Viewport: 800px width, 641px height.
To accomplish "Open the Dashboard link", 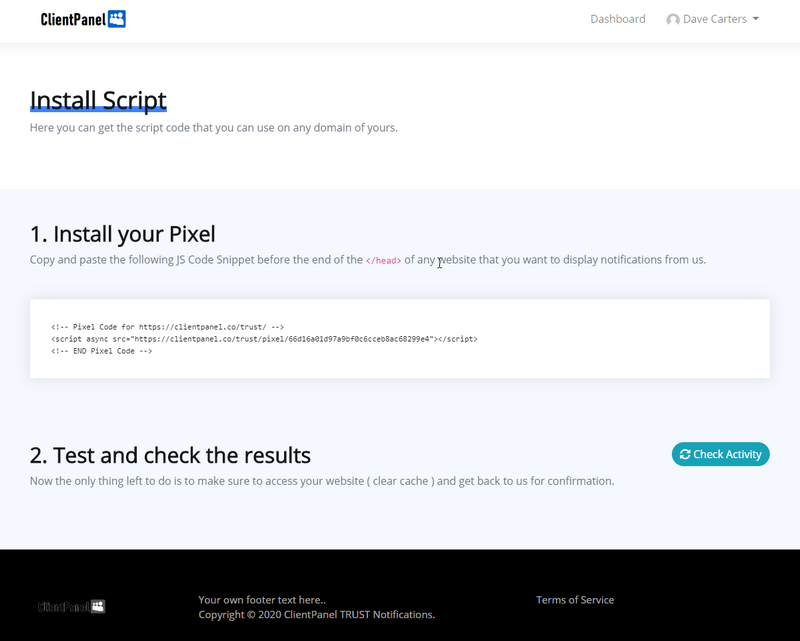I will click(617, 19).
